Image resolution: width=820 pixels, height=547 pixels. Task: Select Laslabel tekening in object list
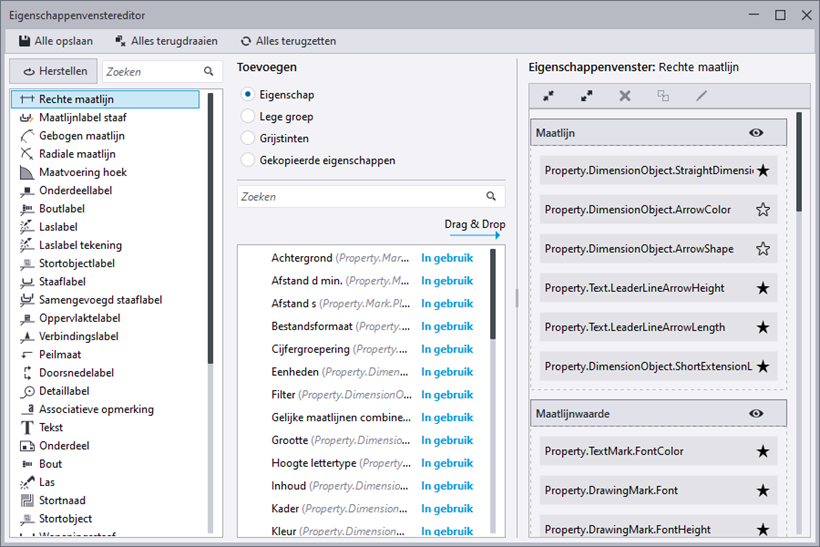pos(80,245)
